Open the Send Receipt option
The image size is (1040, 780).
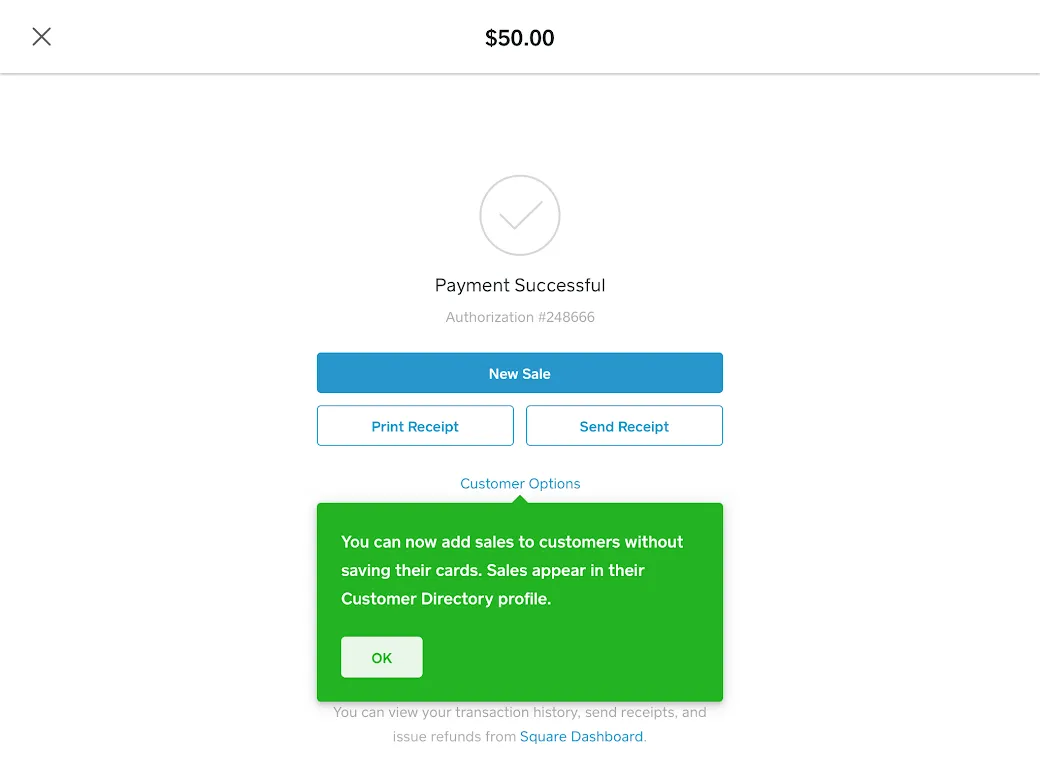[624, 426]
